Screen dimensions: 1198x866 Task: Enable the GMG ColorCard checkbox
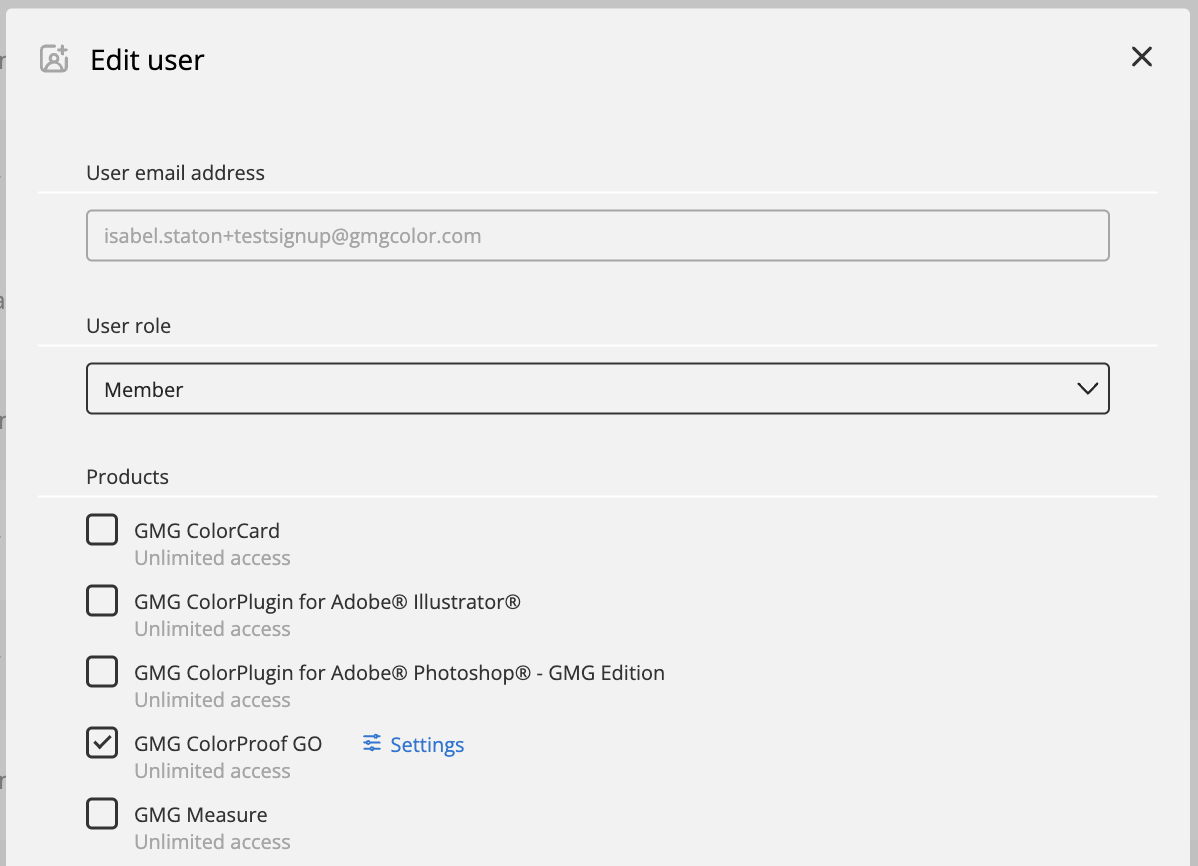click(102, 530)
